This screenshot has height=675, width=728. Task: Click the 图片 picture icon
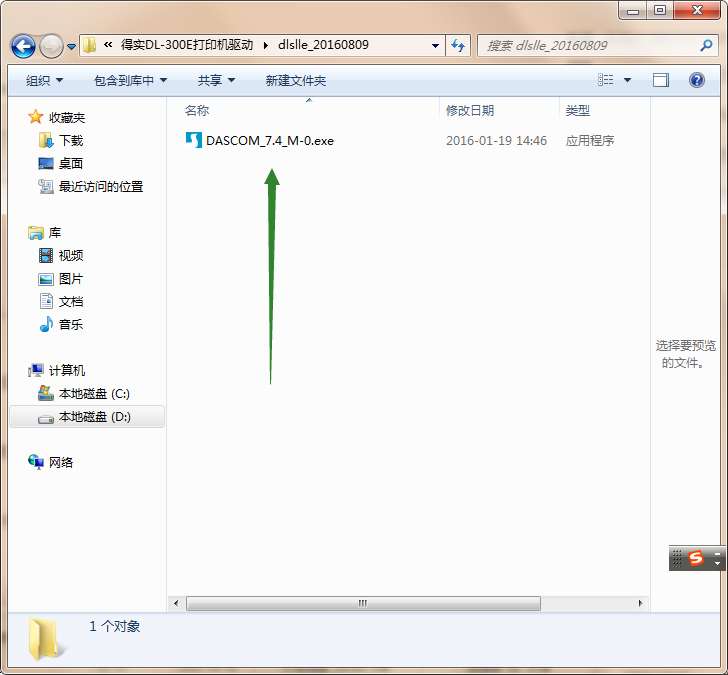click(46, 279)
